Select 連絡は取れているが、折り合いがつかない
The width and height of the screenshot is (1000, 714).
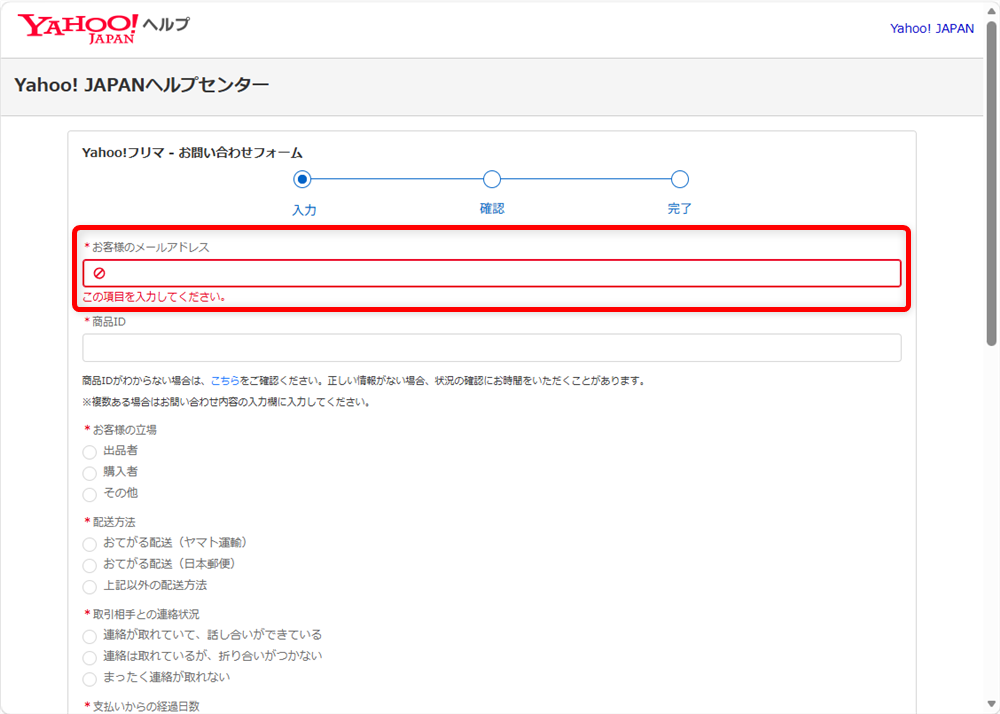pos(89,657)
